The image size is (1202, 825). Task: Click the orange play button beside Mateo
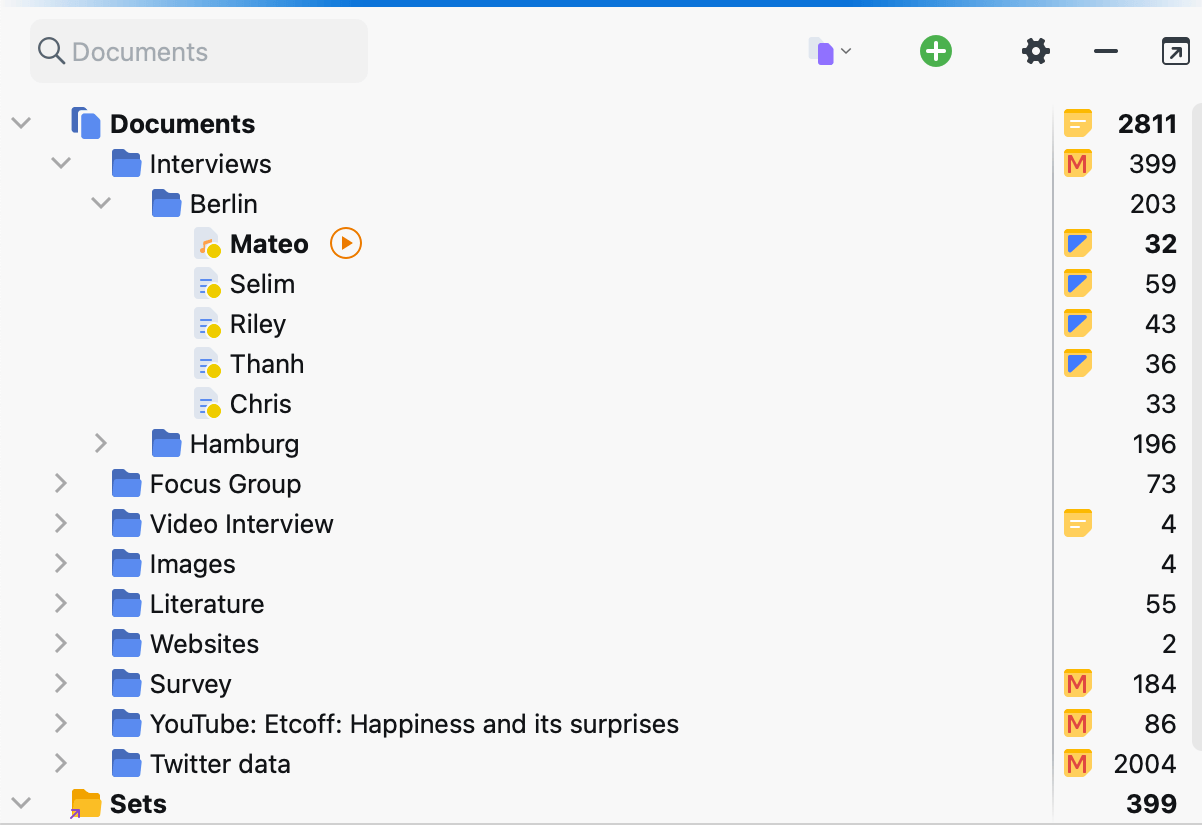tap(345, 243)
